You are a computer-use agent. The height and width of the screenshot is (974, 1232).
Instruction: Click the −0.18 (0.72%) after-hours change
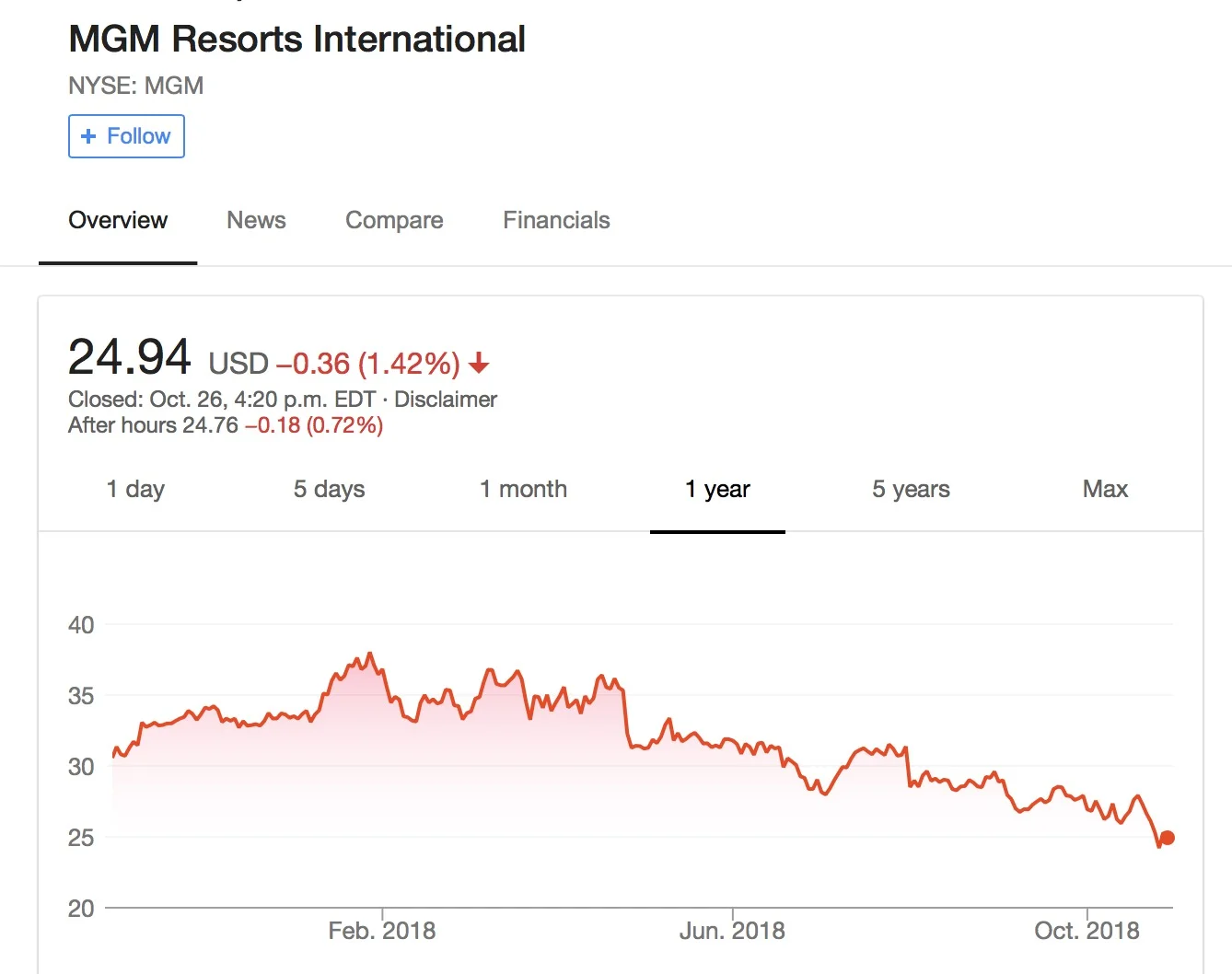pyautogui.click(x=314, y=425)
